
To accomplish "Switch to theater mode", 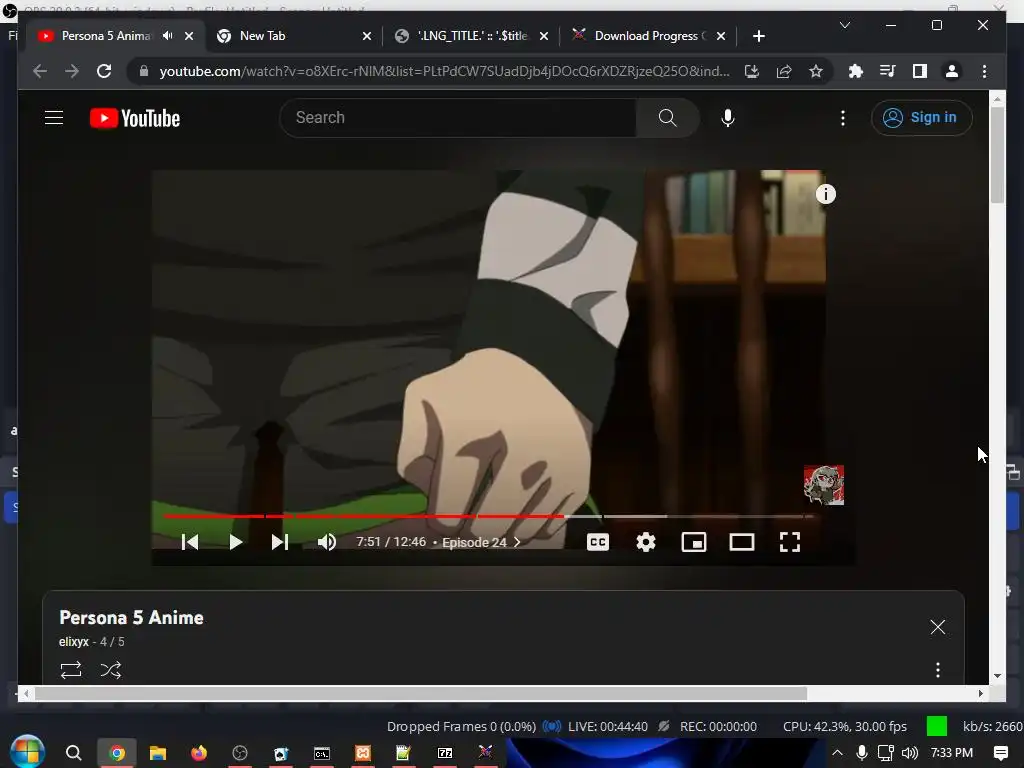I will pyautogui.click(x=742, y=542).
